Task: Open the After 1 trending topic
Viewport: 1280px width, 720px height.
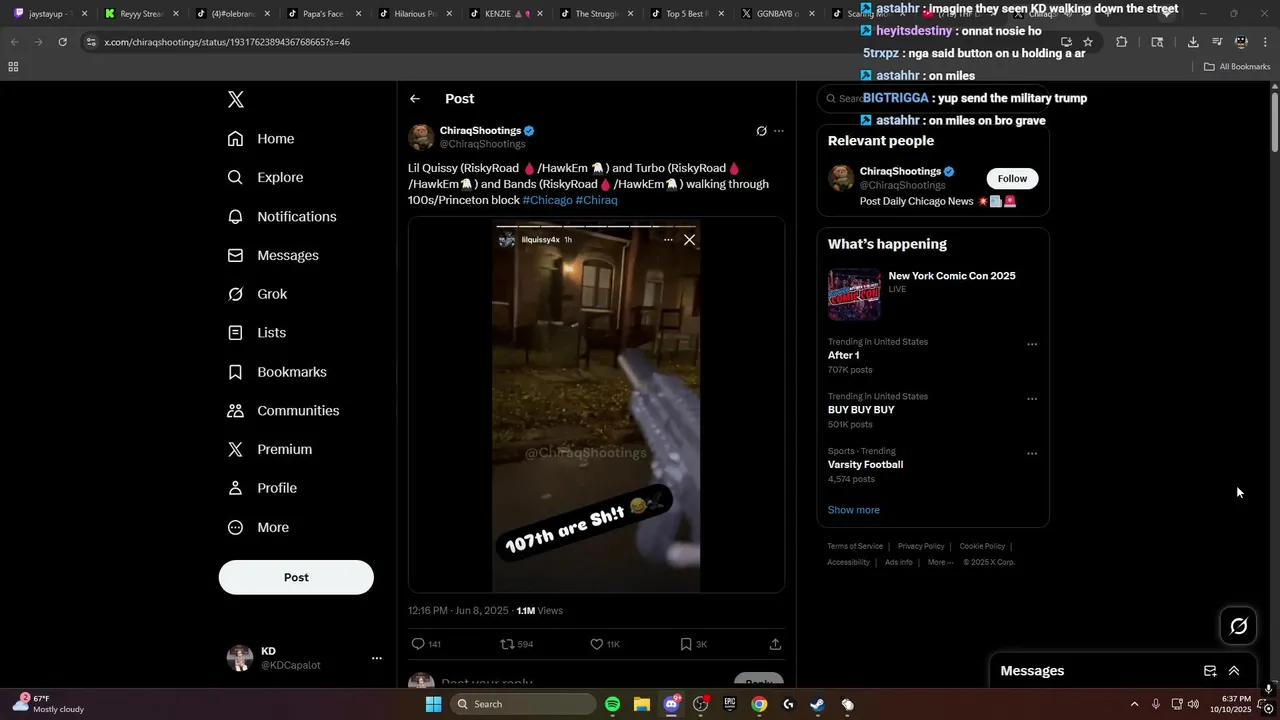Action: 843,355
